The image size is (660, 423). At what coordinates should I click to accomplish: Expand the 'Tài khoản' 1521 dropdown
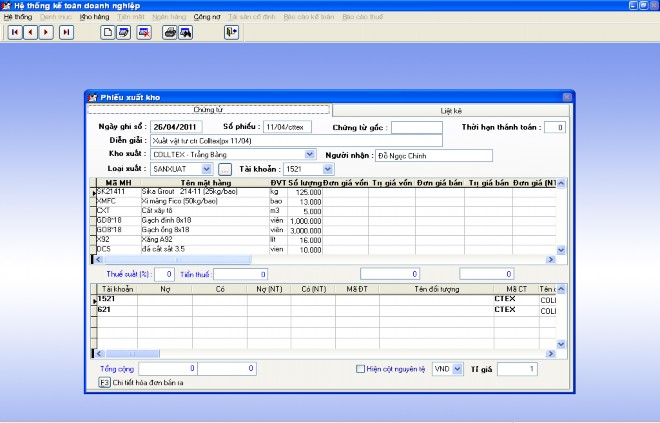327,169
